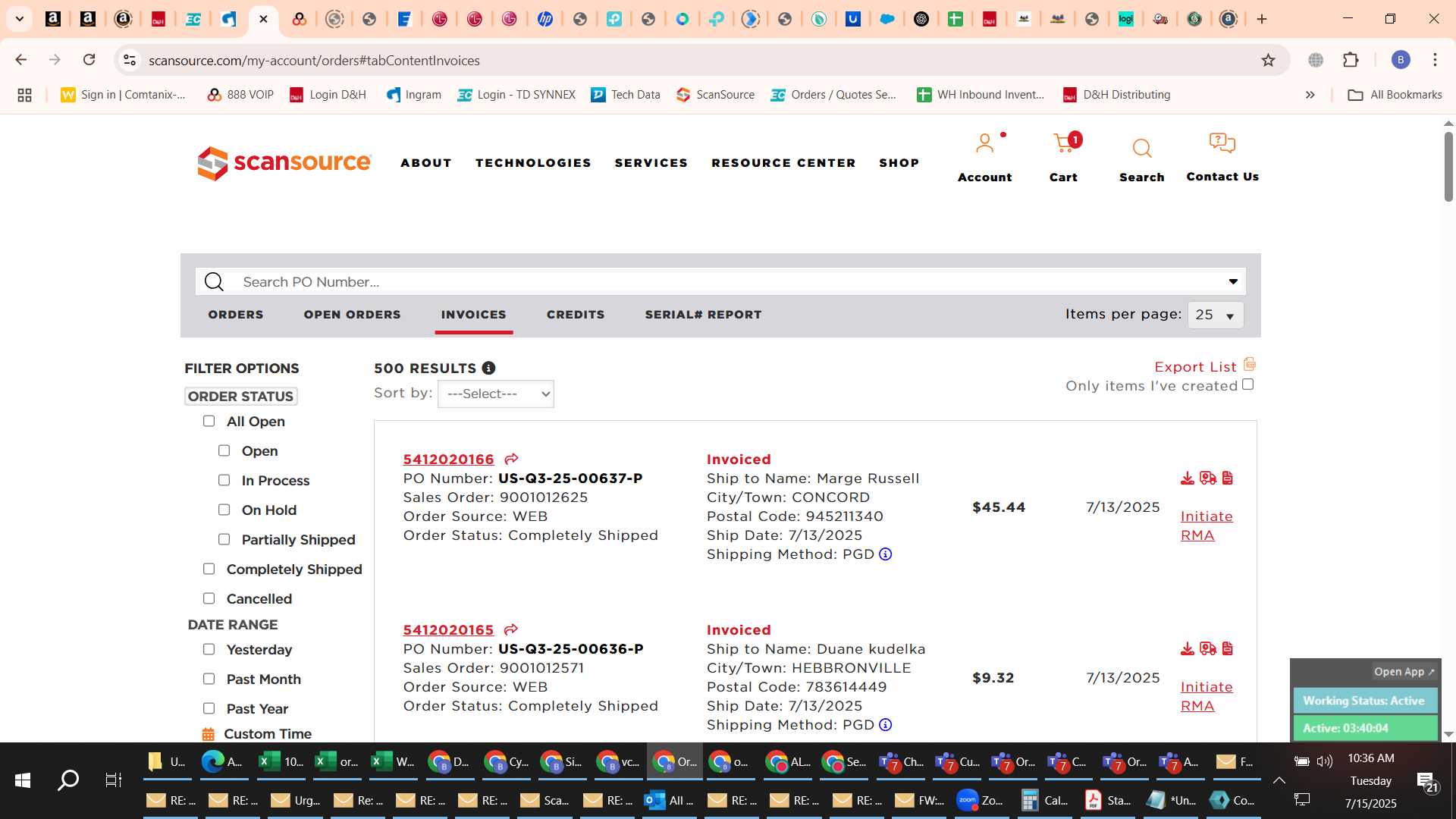Click truck tracking icon for invoice 5412020166
The height and width of the screenshot is (819, 1456).
[x=1208, y=478]
